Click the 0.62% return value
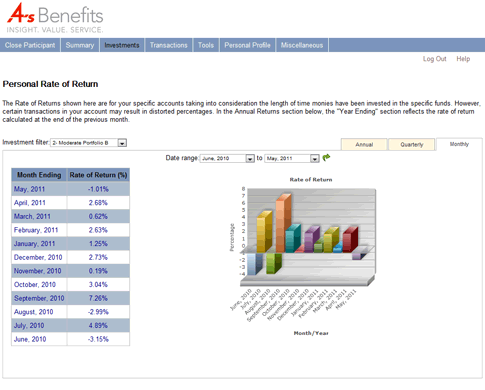 point(98,217)
